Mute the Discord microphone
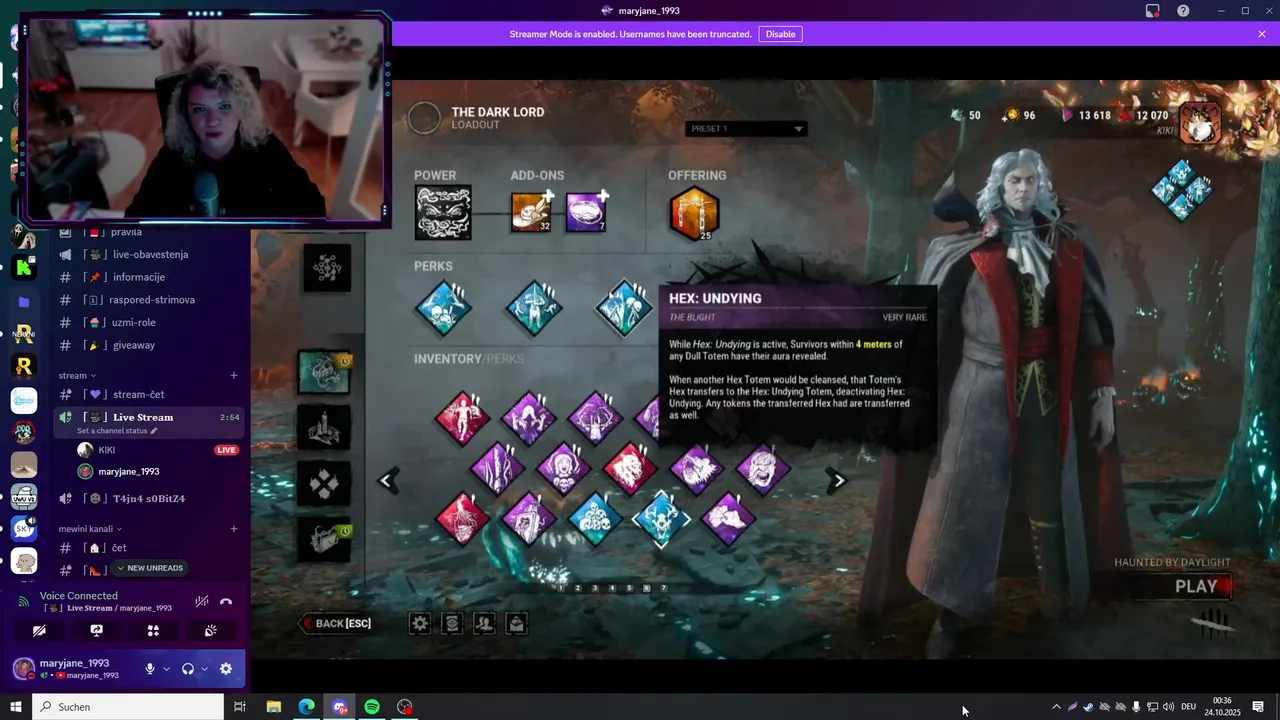The width and height of the screenshot is (1280, 720). tap(150, 669)
